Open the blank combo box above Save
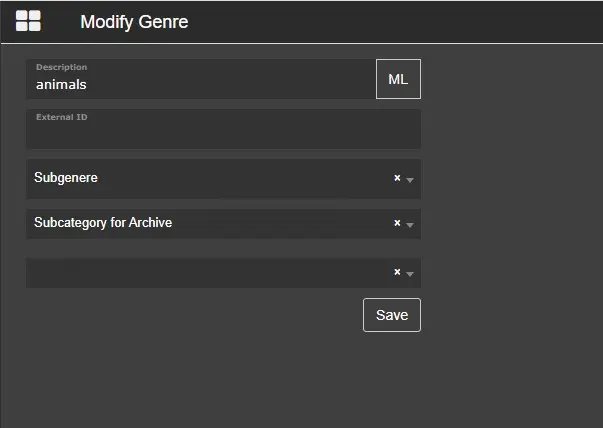 coord(200,272)
